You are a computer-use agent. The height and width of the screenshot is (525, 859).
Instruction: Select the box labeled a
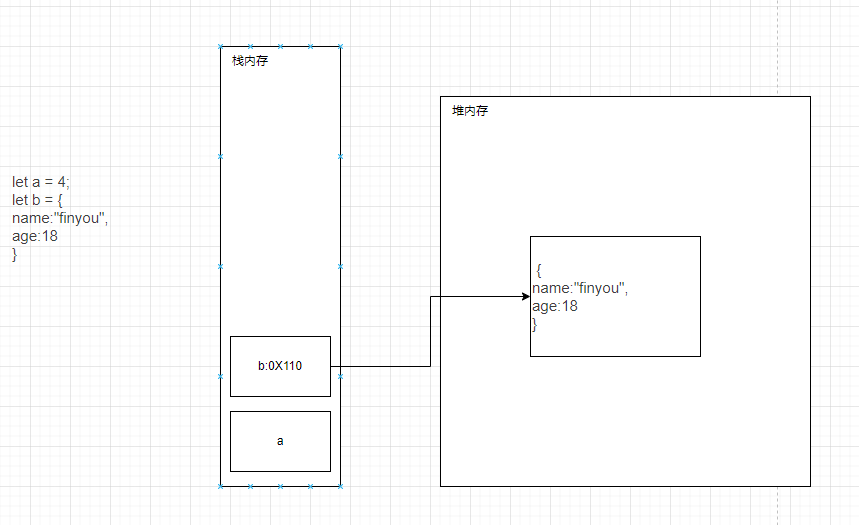pos(280,441)
